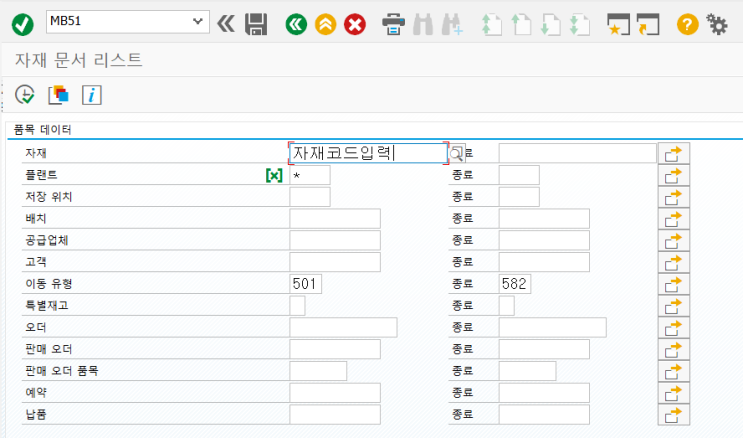This screenshot has width=743, height=438.
Task: Click selection options icon next to 플랜트
Action: (274, 175)
